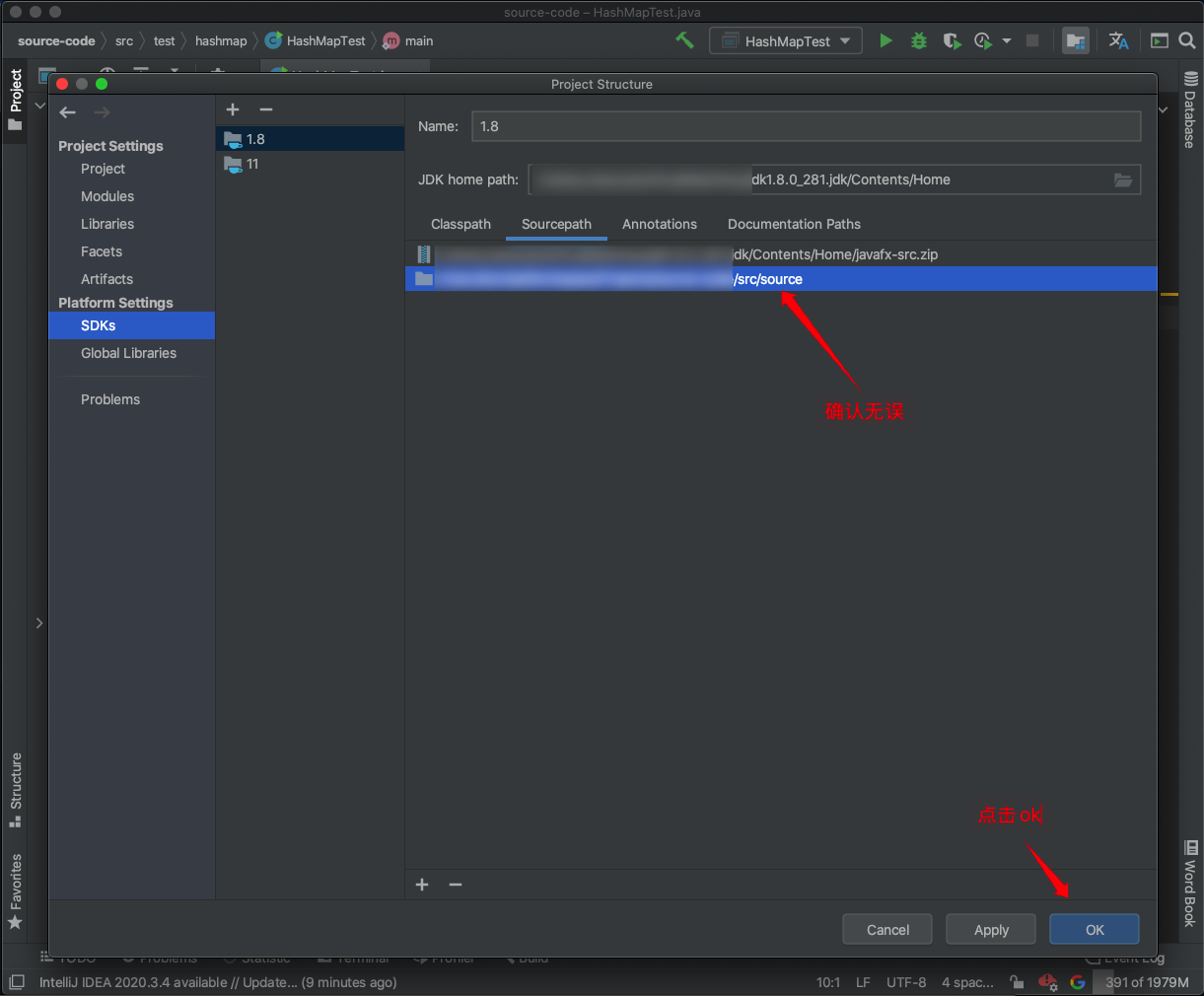Click the Google translate G status icon
This screenshot has width=1204, height=996.
click(x=1078, y=982)
